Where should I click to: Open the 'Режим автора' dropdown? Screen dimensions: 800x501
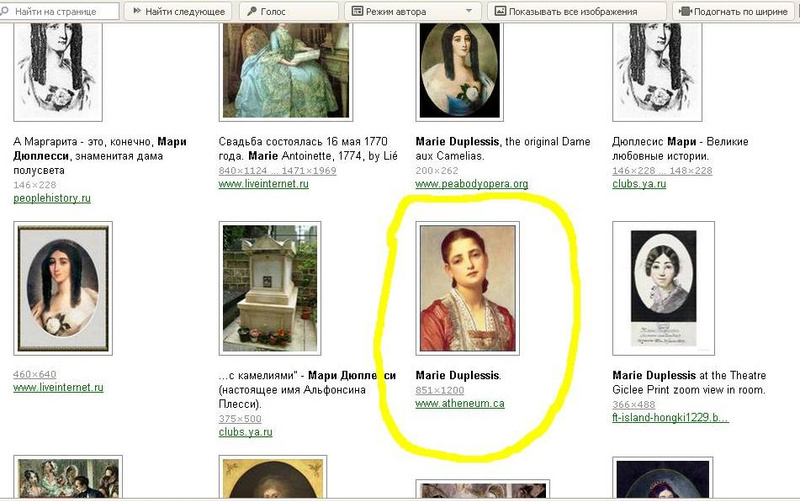pos(413,11)
